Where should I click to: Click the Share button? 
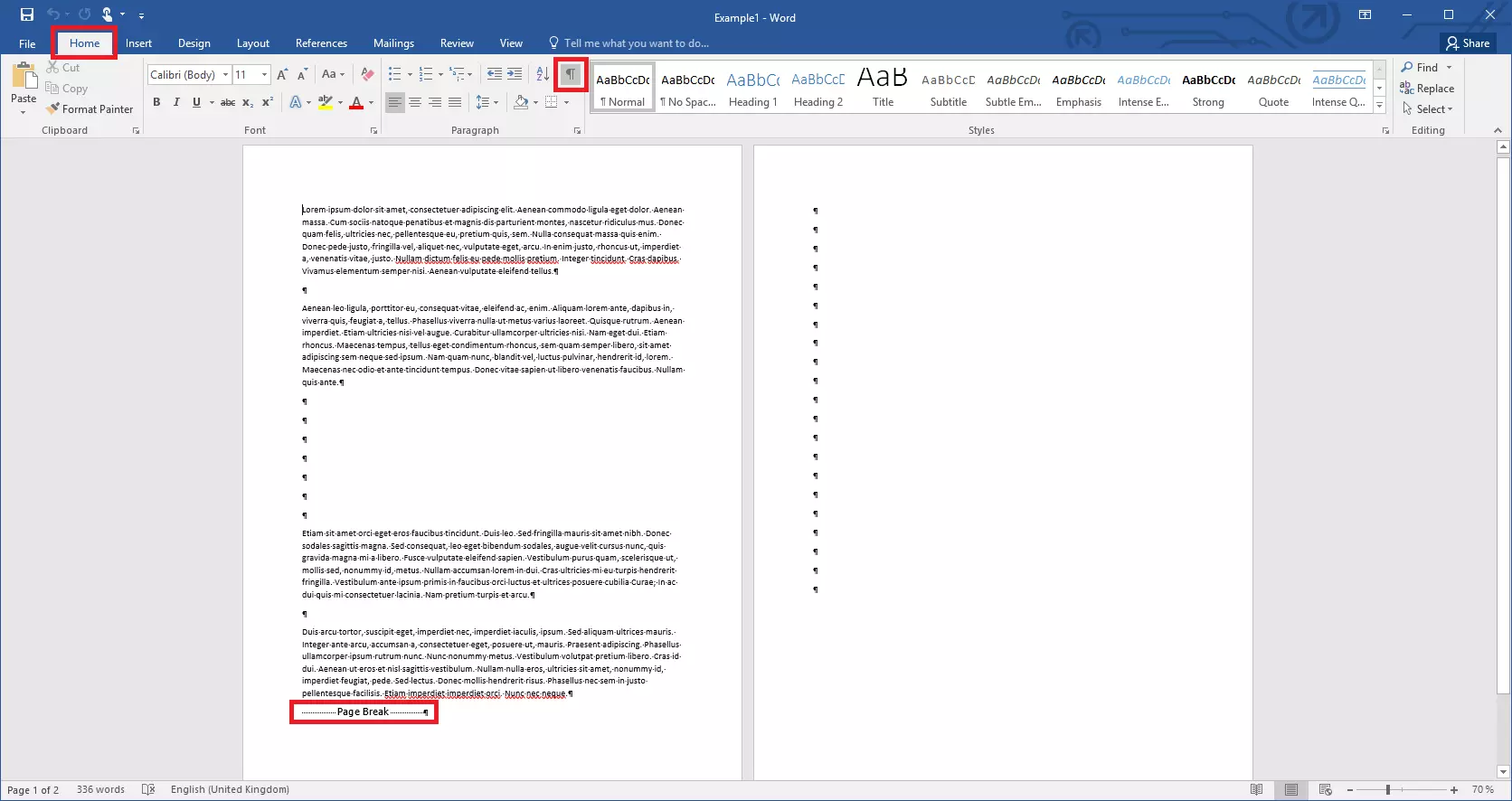pos(1468,43)
